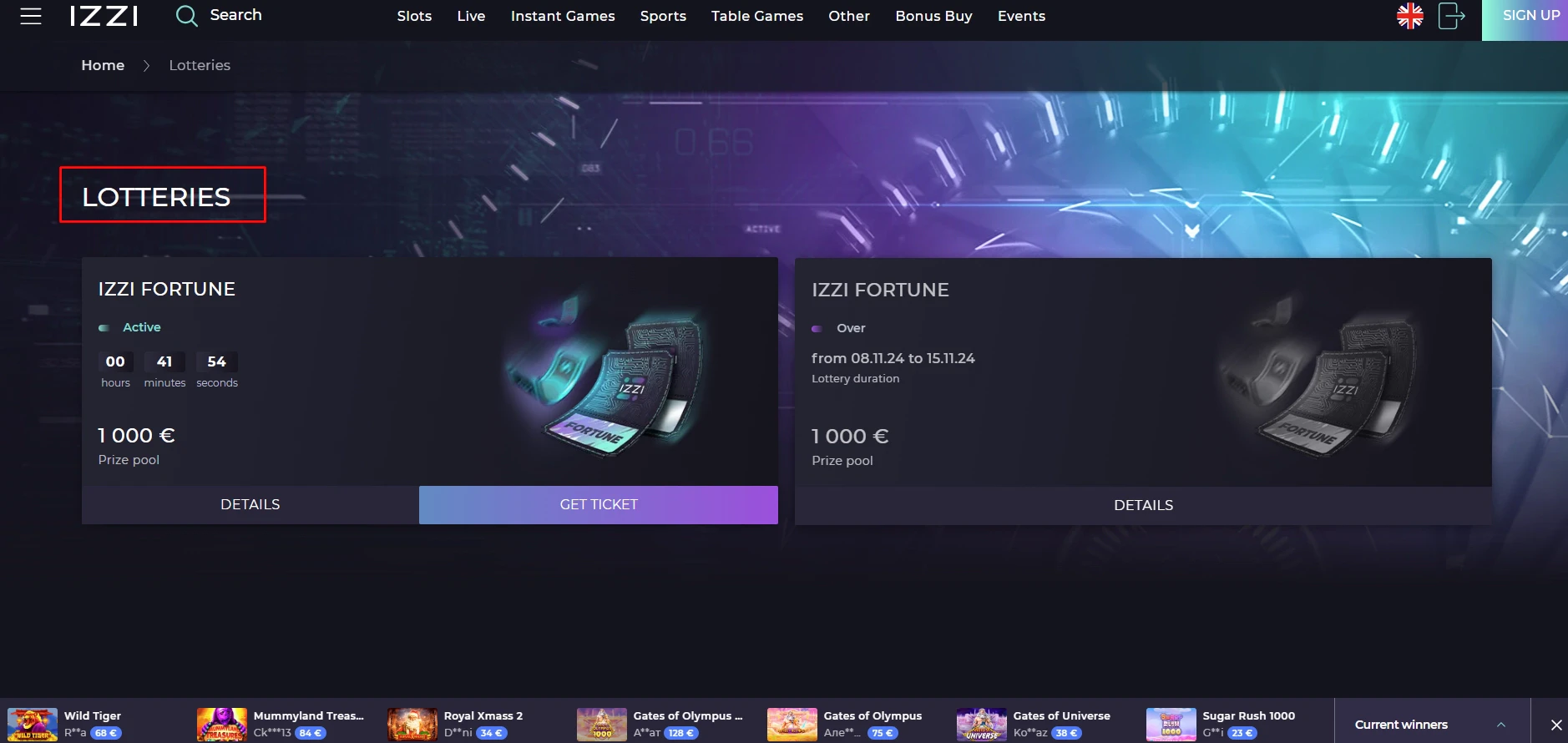The image size is (1568, 743).
Task: Go to the Events page
Action: coord(1021,16)
